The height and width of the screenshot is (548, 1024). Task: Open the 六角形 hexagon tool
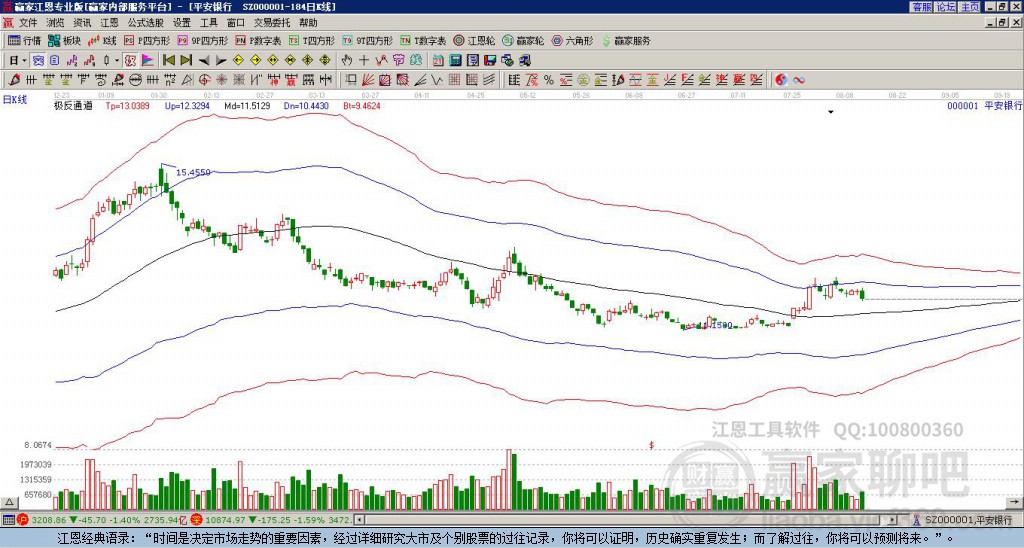click(x=573, y=40)
